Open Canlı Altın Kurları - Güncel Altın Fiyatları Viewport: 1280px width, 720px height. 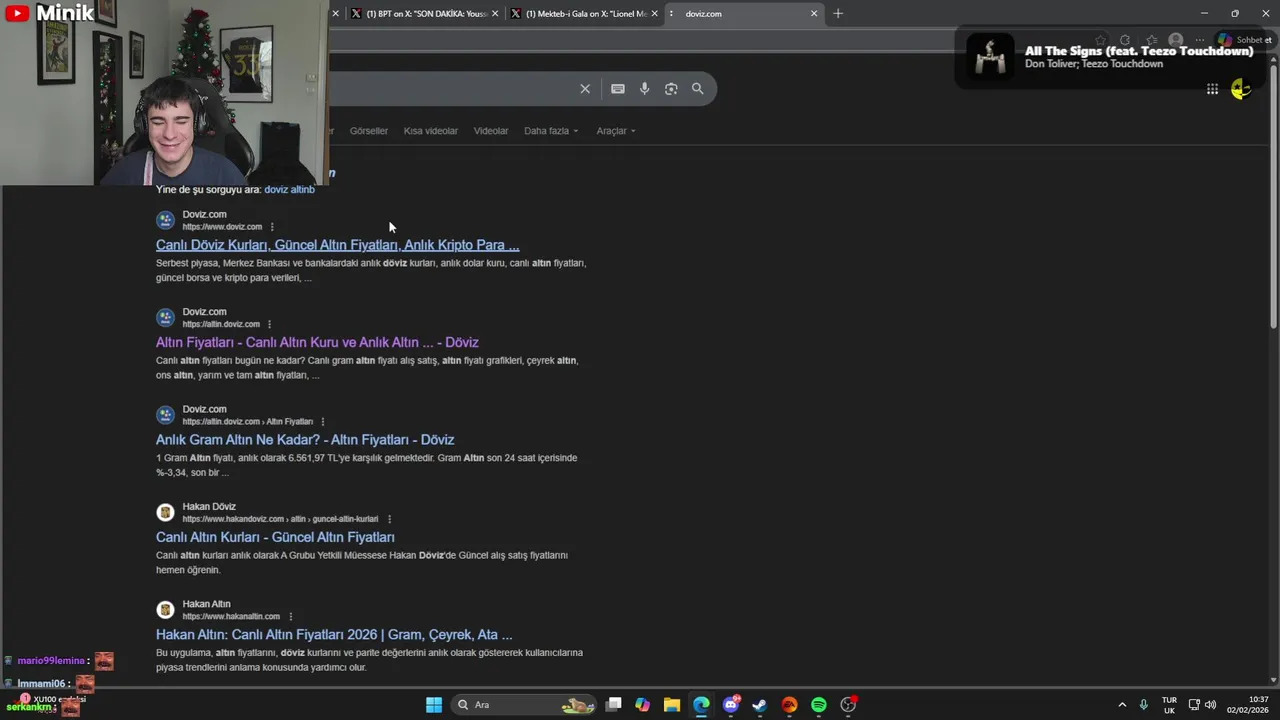[x=275, y=537]
